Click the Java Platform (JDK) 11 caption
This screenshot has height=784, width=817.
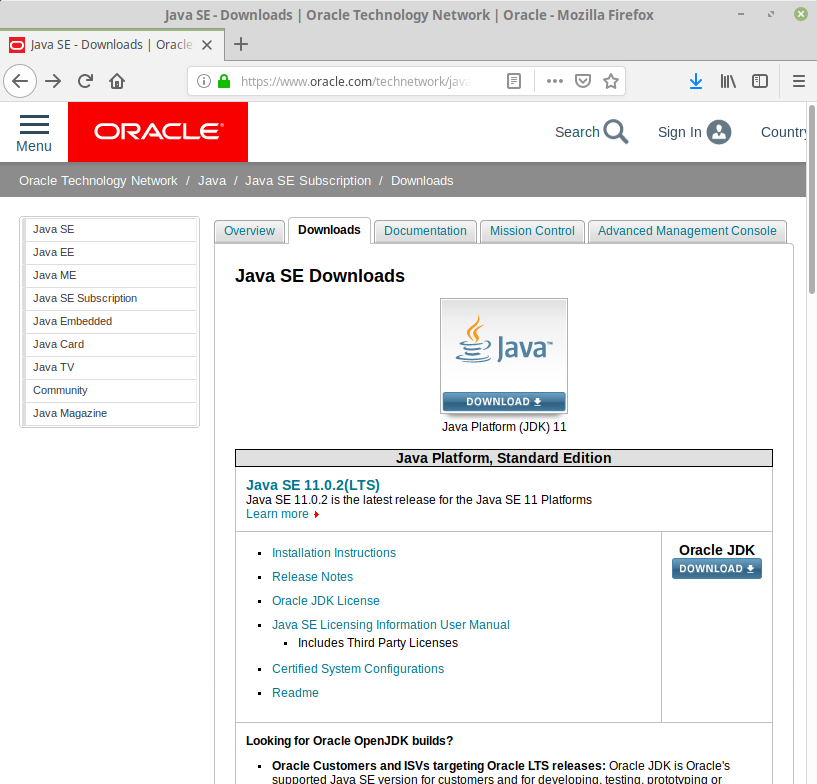coord(504,427)
